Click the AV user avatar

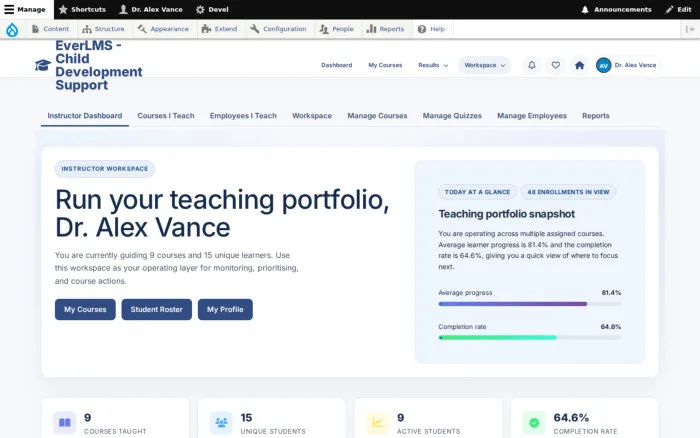pos(603,65)
